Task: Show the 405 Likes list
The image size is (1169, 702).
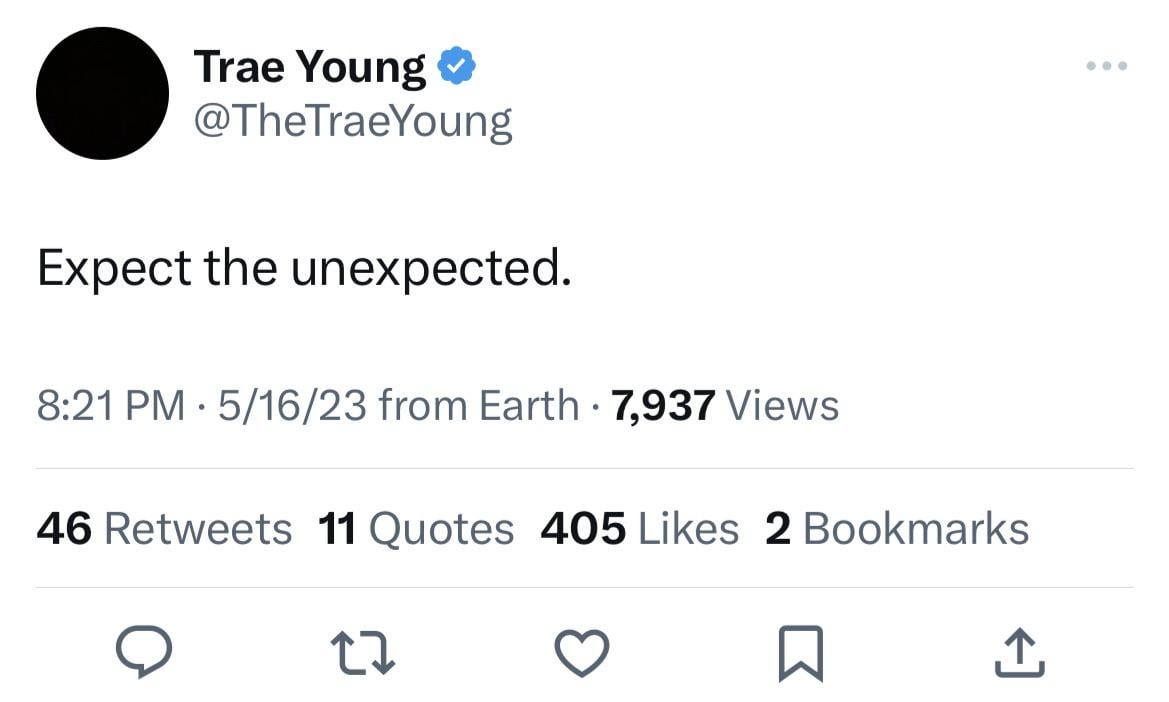Action: tap(639, 528)
